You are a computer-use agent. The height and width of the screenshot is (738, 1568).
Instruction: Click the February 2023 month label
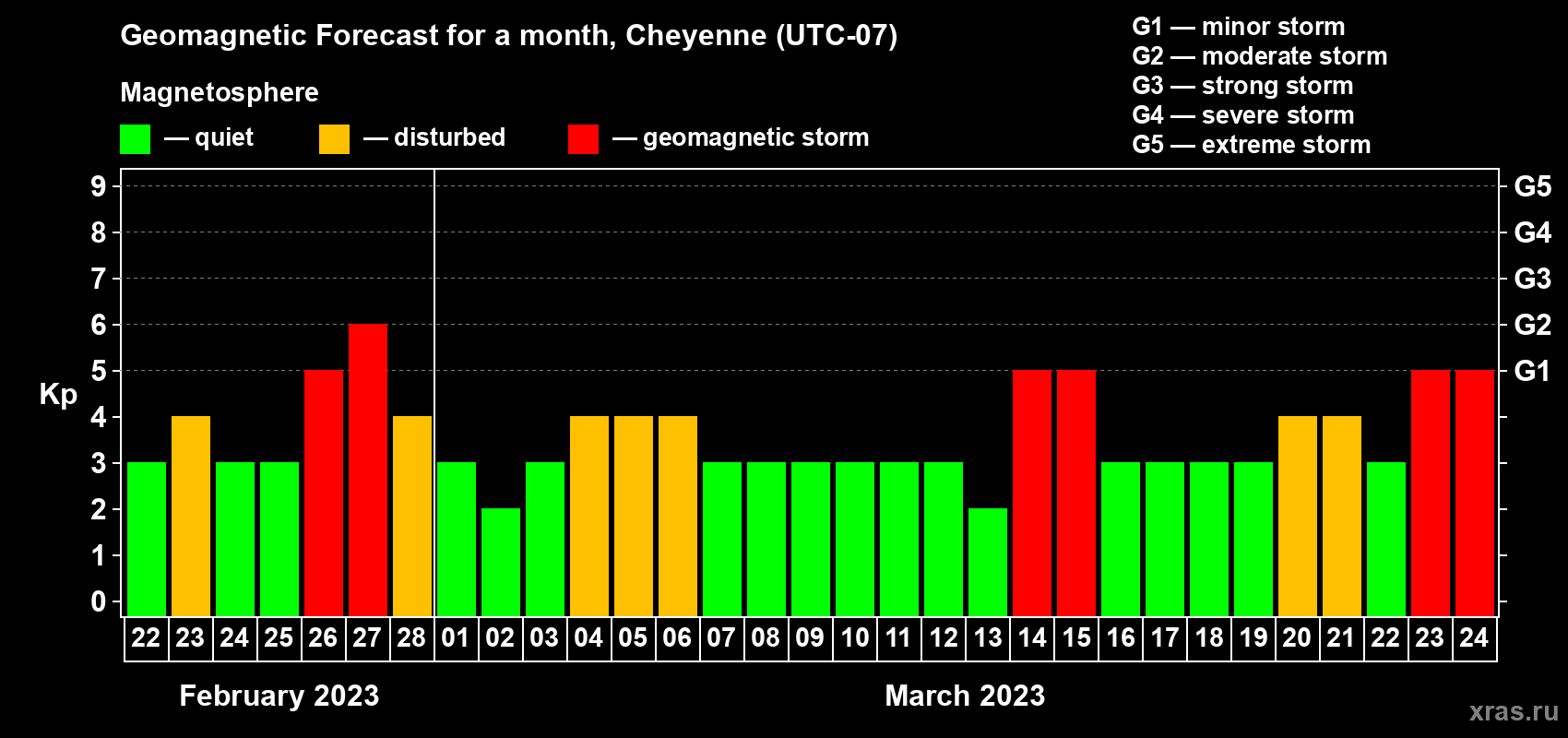point(279,696)
